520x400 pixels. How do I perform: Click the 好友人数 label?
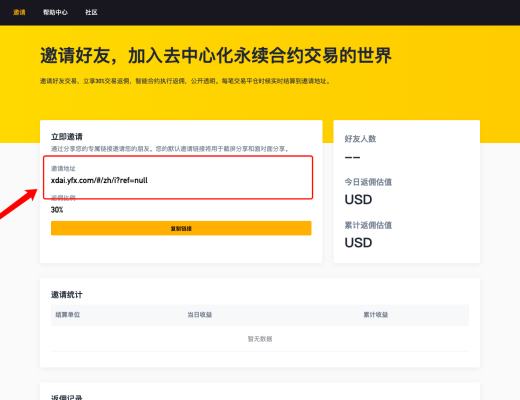point(360,139)
